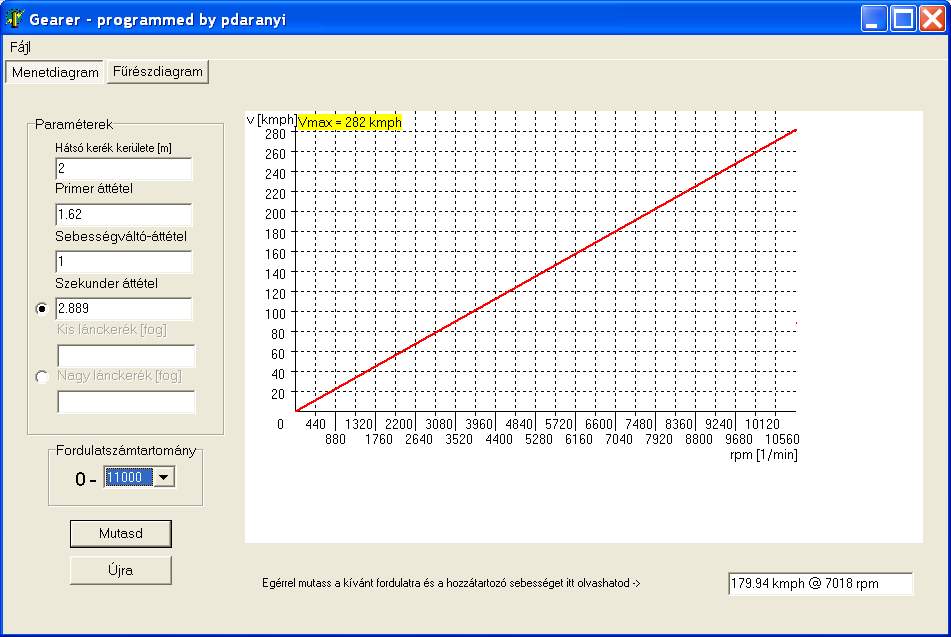Click the Hátsó kerék kerülete input field

click(x=123, y=169)
